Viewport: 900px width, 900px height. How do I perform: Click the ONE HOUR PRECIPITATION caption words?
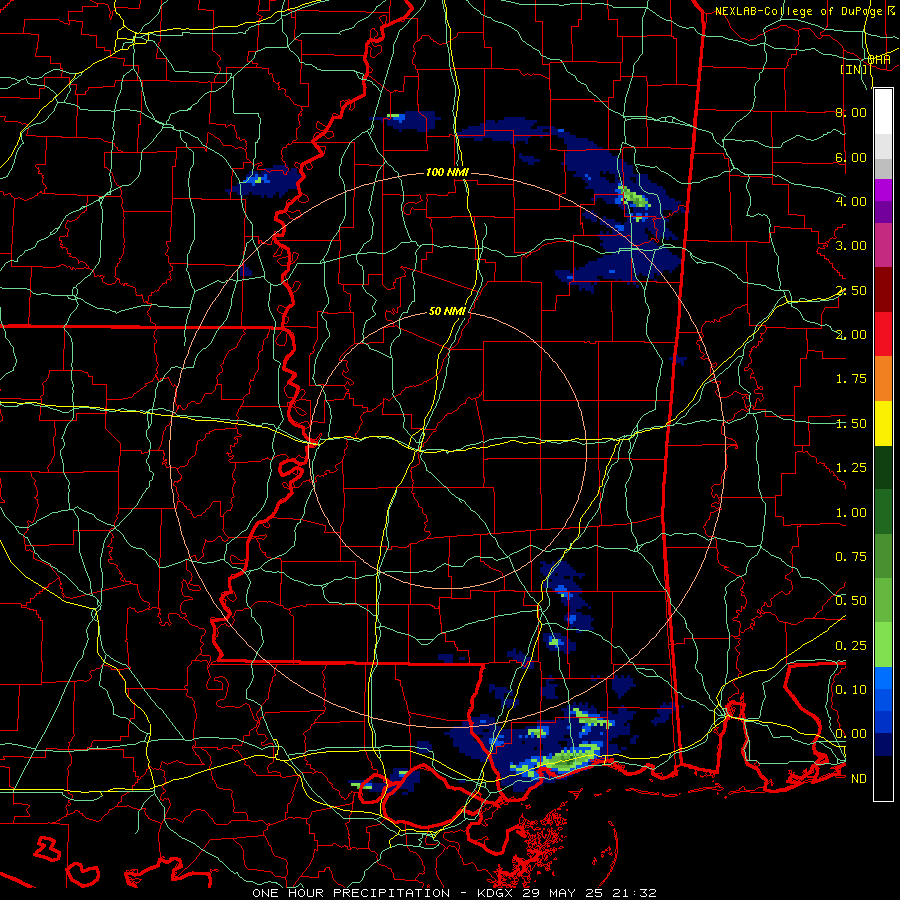point(351,893)
